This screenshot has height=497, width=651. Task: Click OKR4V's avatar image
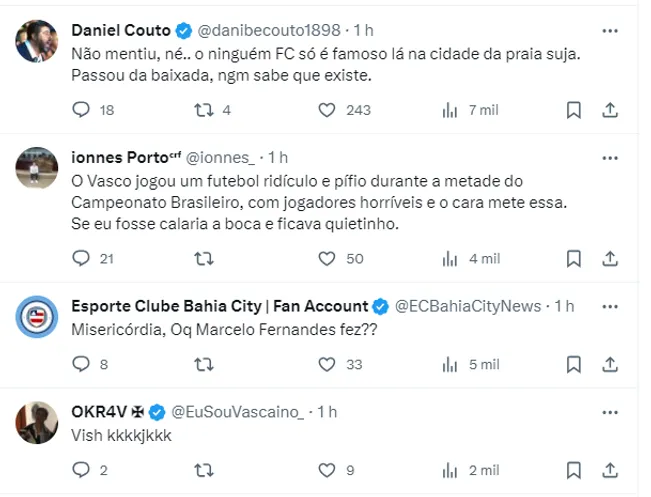pyautogui.click(x=37, y=421)
